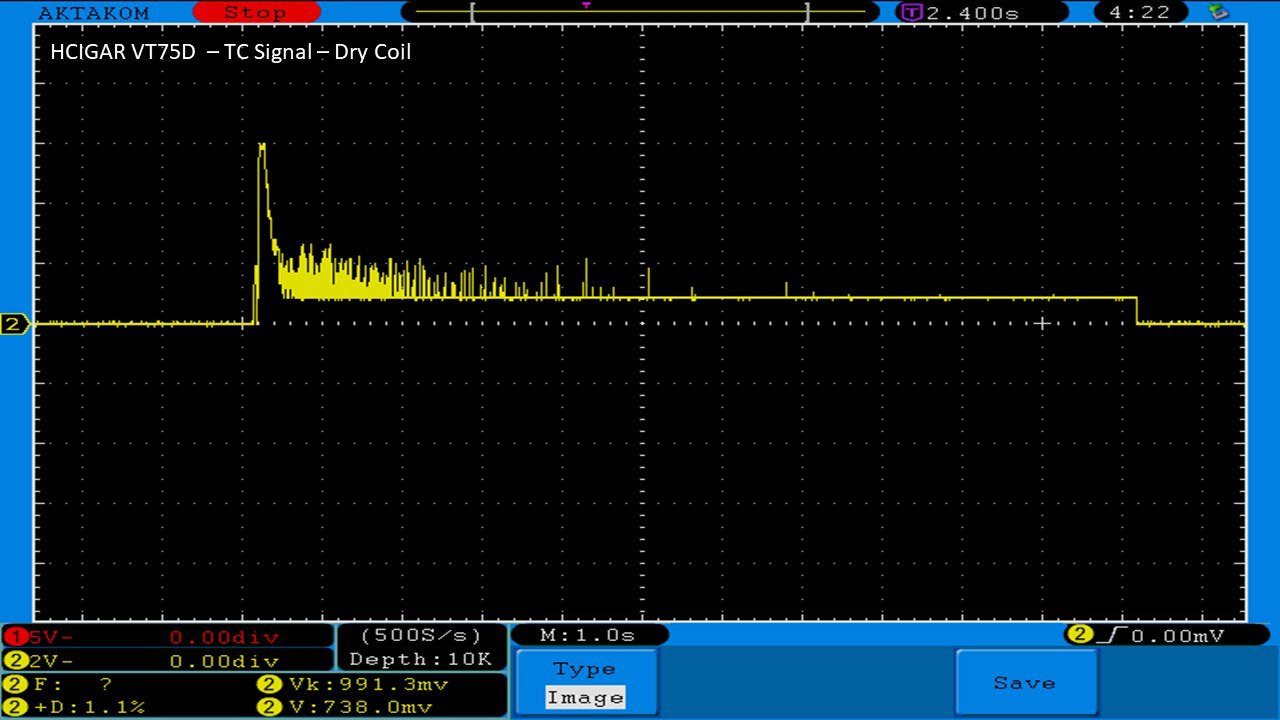The width and height of the screenshot is (1280, 720).
Task: Click the sample rate 500S/s and depth readout
Action: pyautogui.click(x=420, y=647)
